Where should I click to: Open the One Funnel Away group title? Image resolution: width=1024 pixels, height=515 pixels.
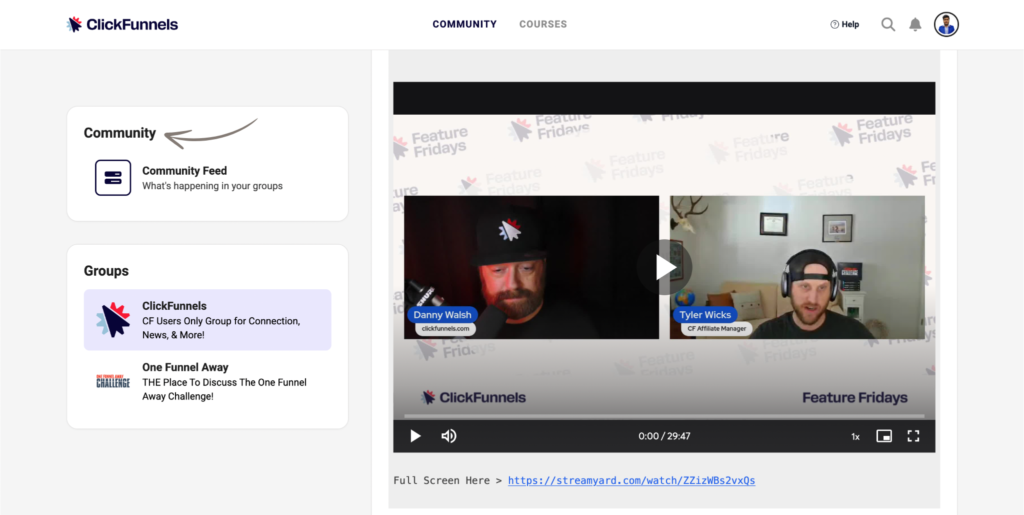(185, 367)
